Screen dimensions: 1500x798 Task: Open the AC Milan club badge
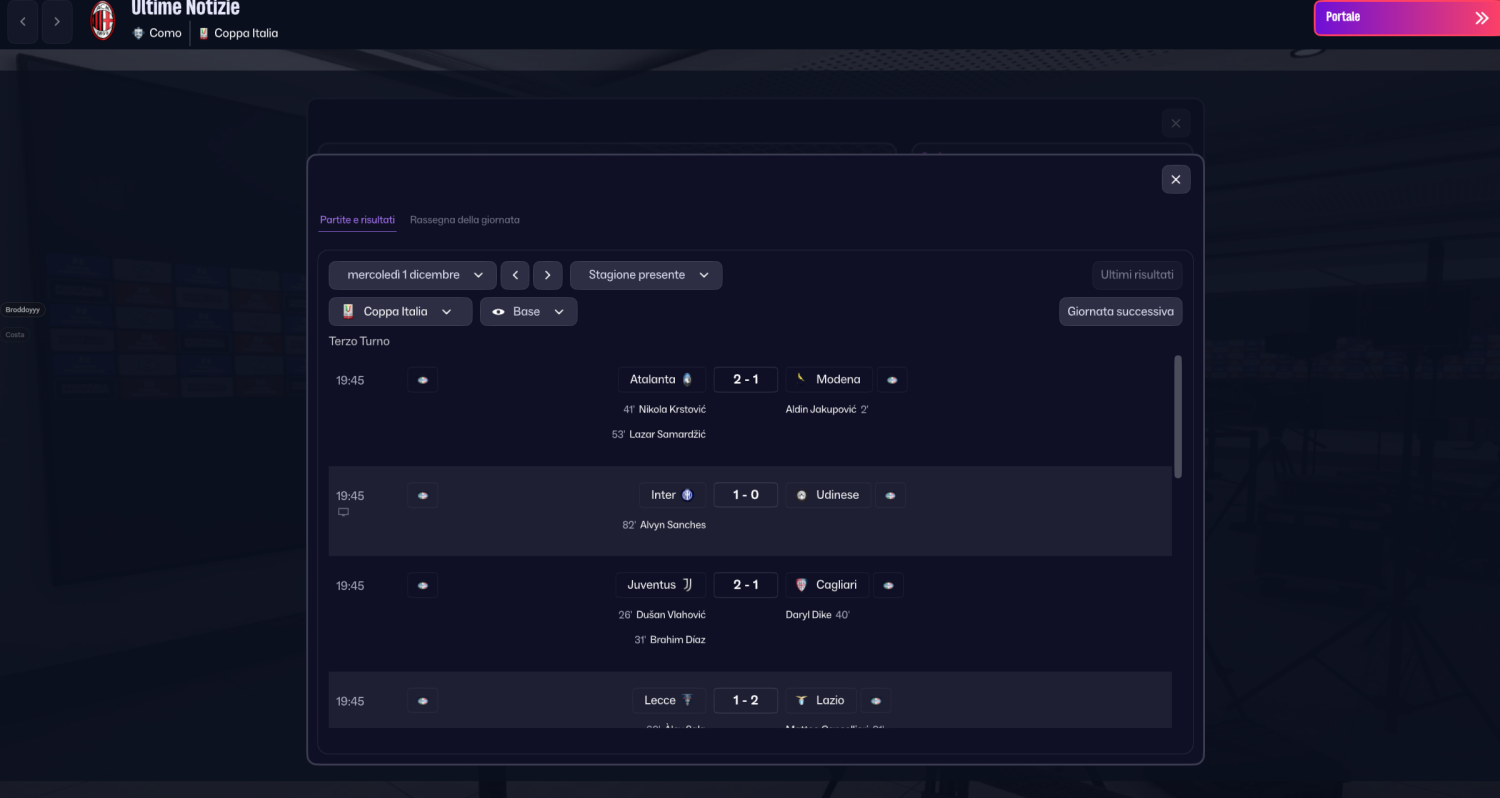click(103, 21)
